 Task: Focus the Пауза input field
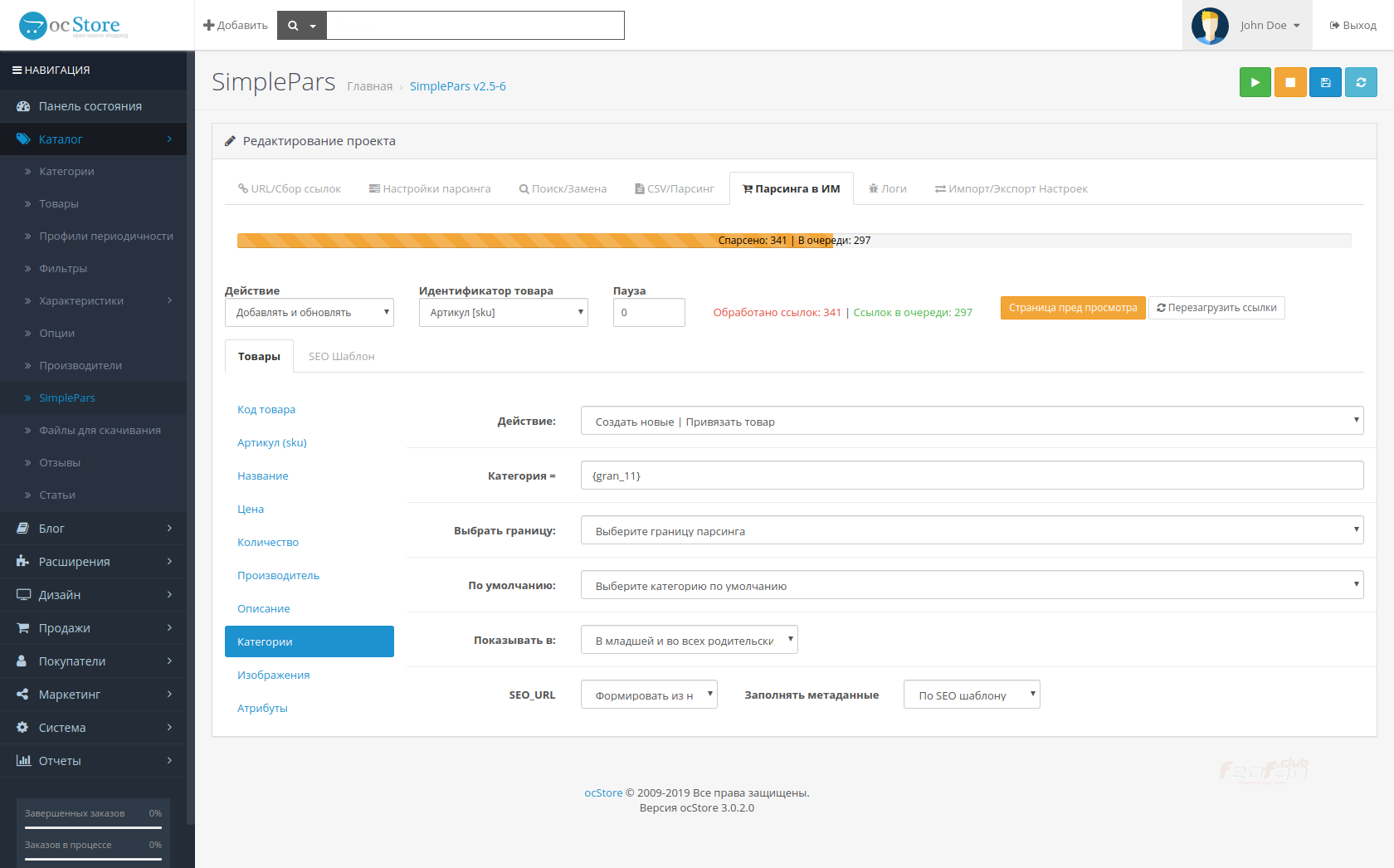[649, 313]
